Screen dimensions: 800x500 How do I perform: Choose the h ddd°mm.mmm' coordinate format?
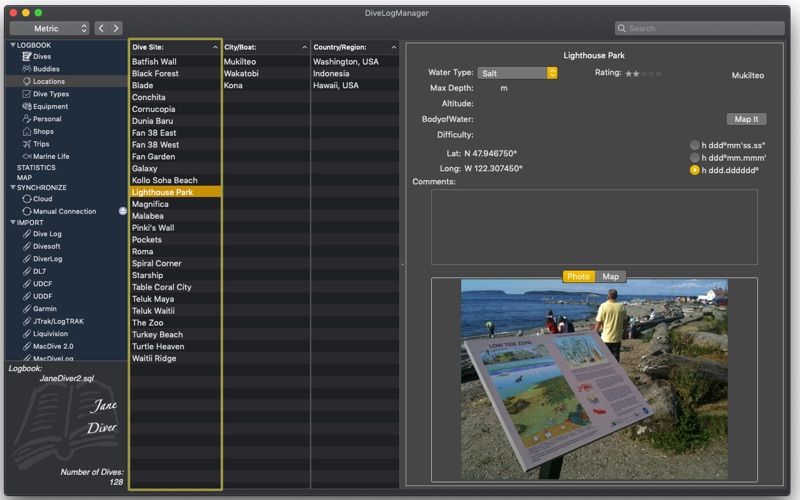[x=695, y=158]
